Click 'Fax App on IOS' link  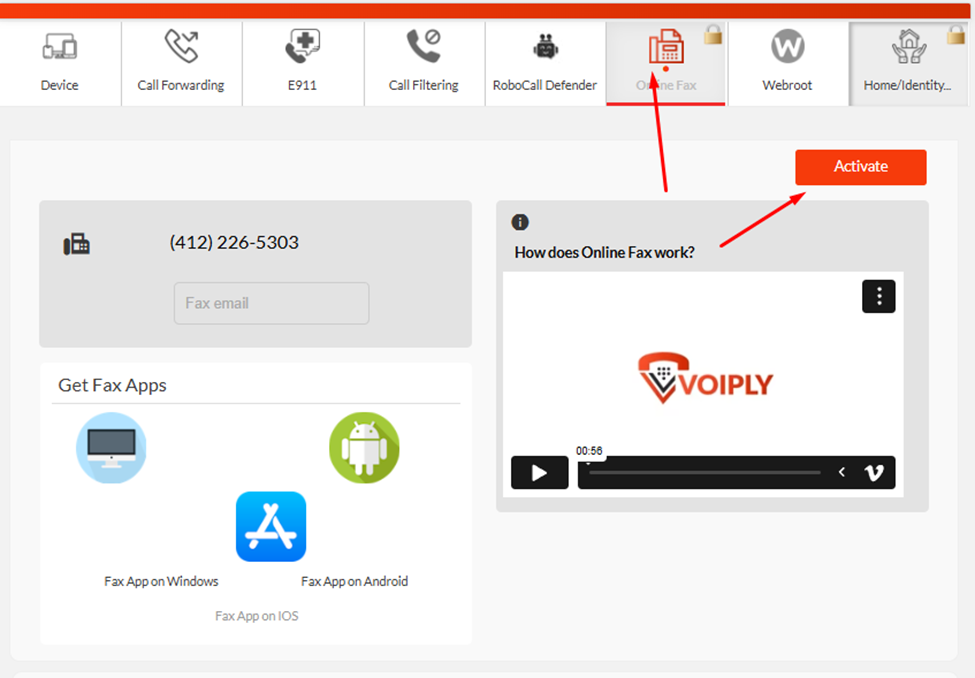tap(257, 616)
